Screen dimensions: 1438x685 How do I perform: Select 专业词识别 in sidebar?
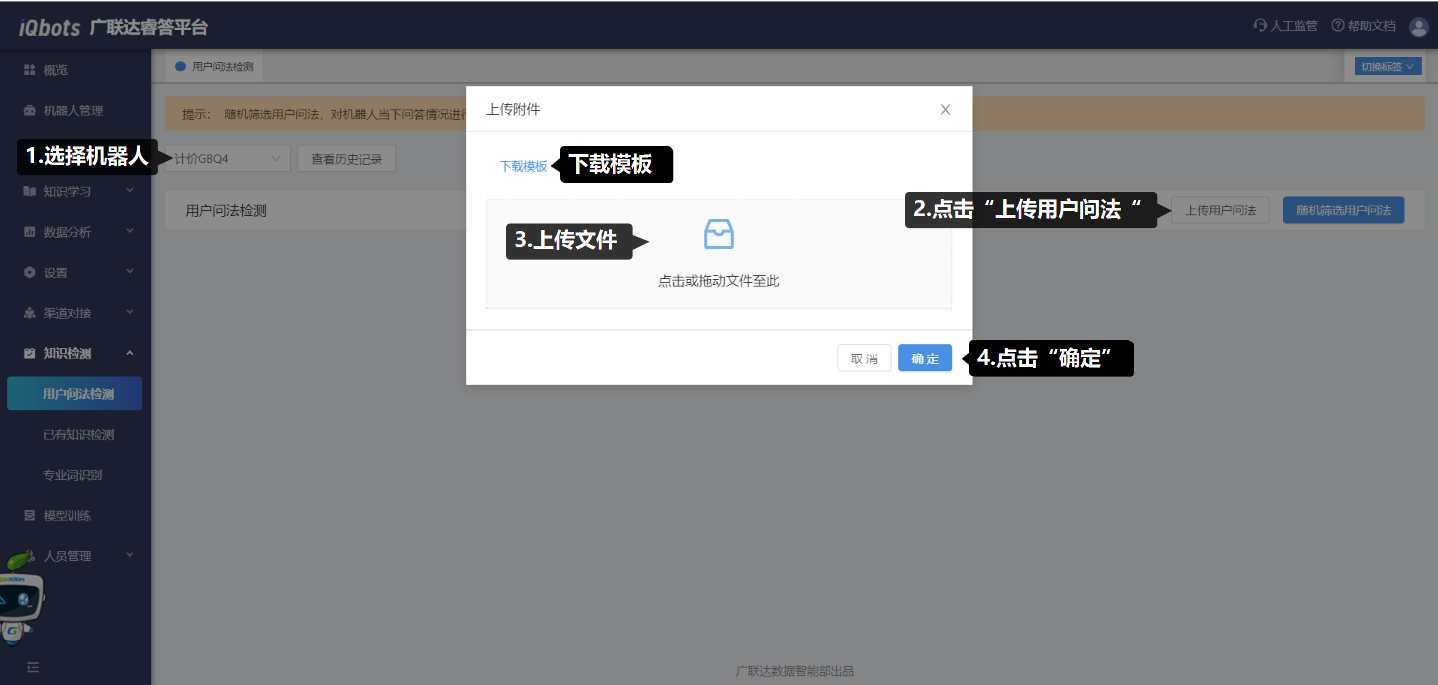pos(72,475)
